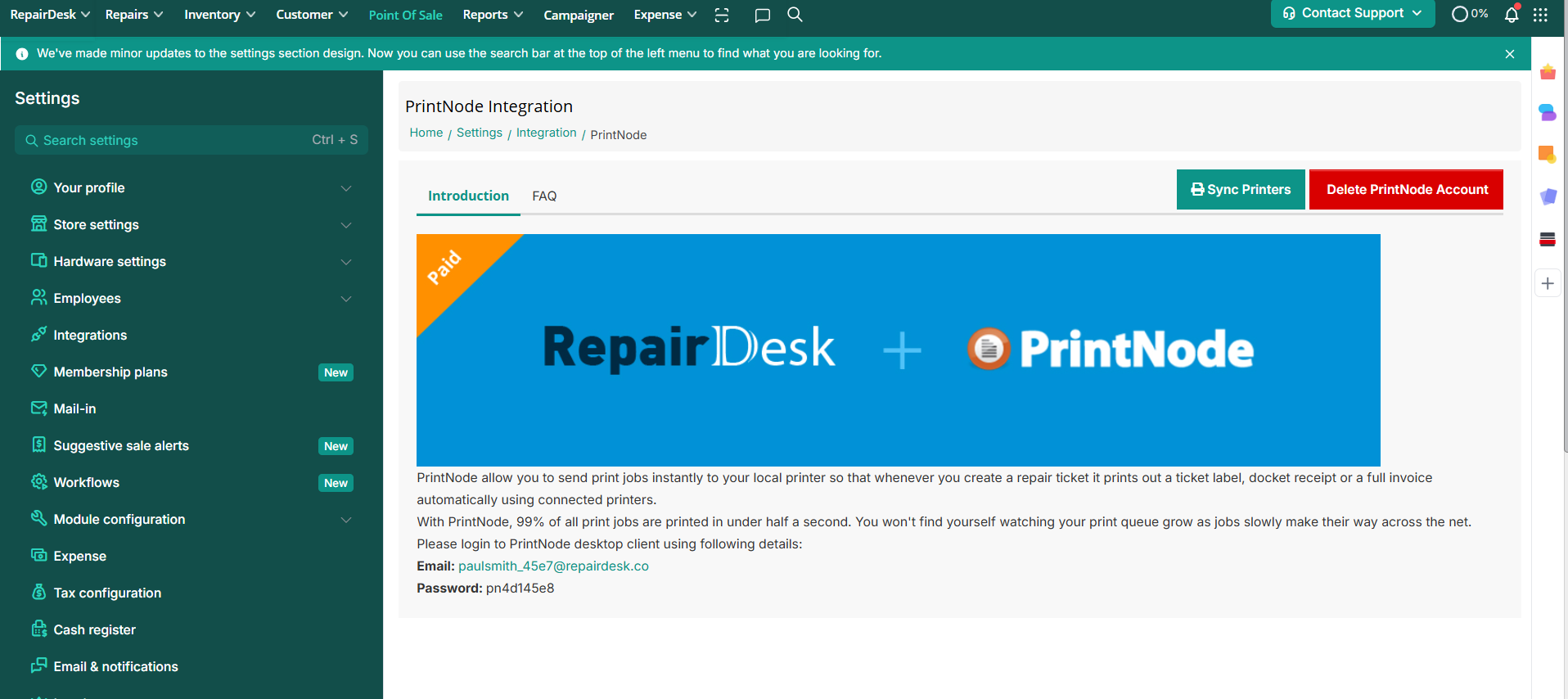Click the Membership plans icon
The height and width of the screenshot is (699, 1568).
pyautogui.click(x=38, y=371)
